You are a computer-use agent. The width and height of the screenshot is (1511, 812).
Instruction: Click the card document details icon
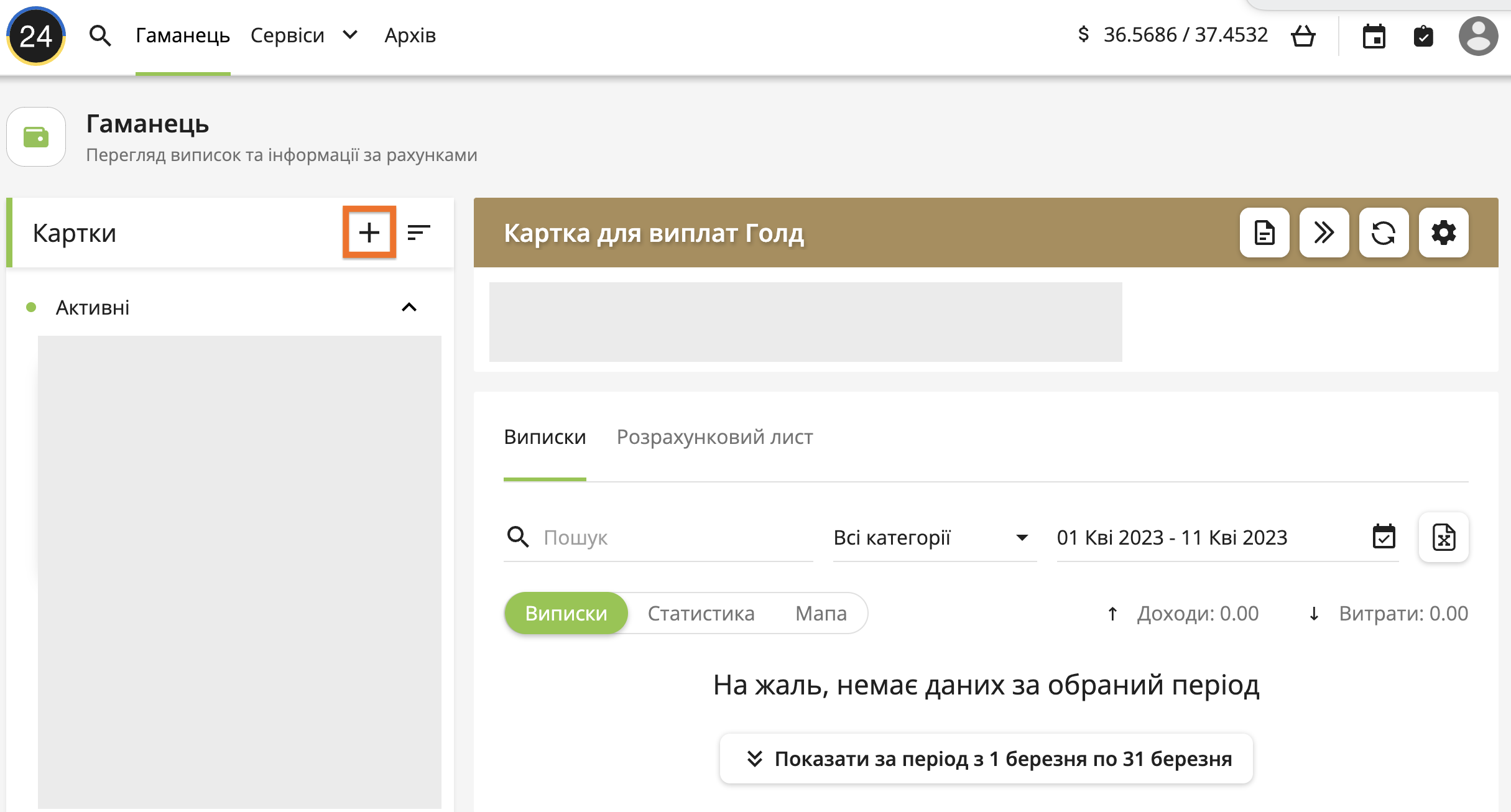(x=1264, y=233)
